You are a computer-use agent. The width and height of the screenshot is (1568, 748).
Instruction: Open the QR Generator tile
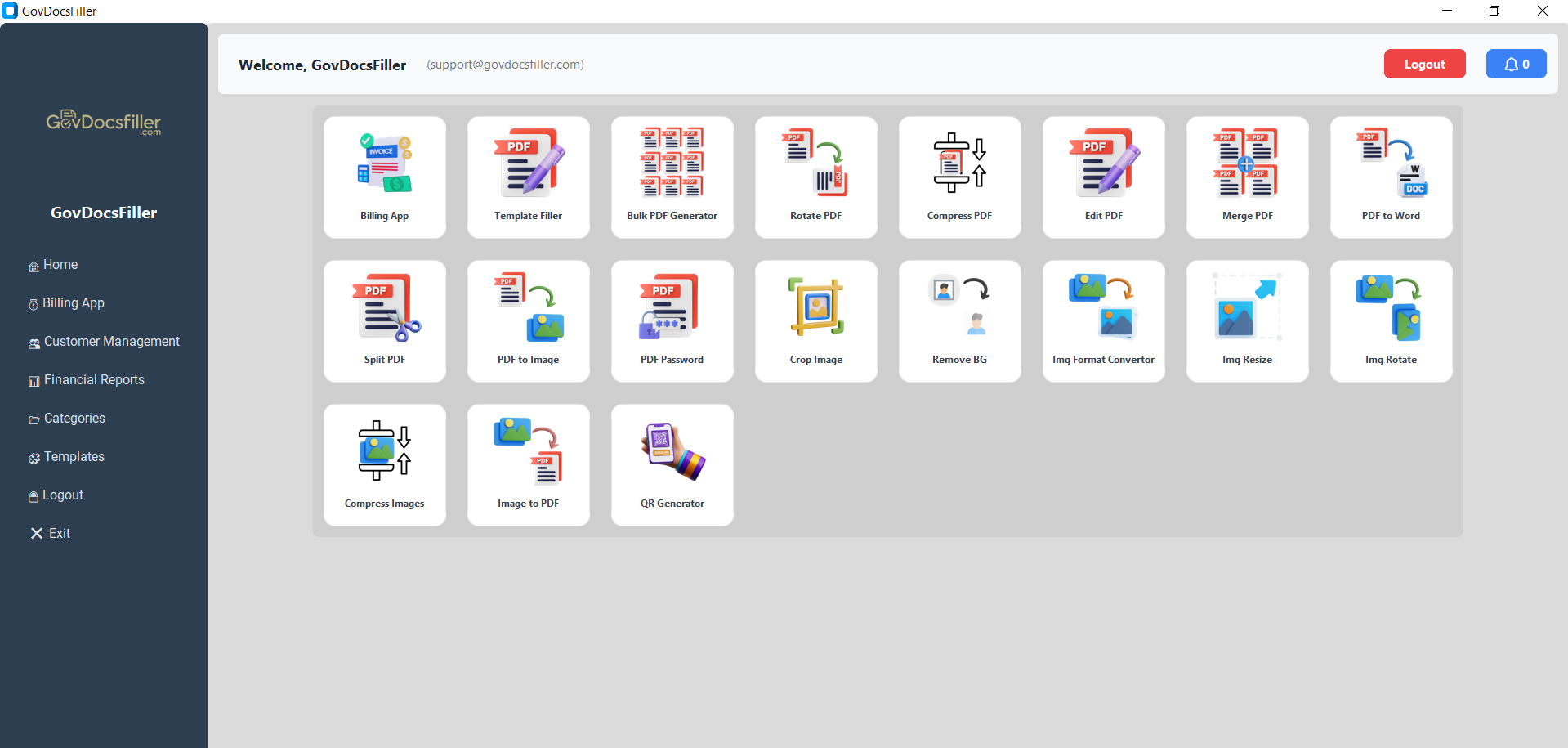pos(672,464)
